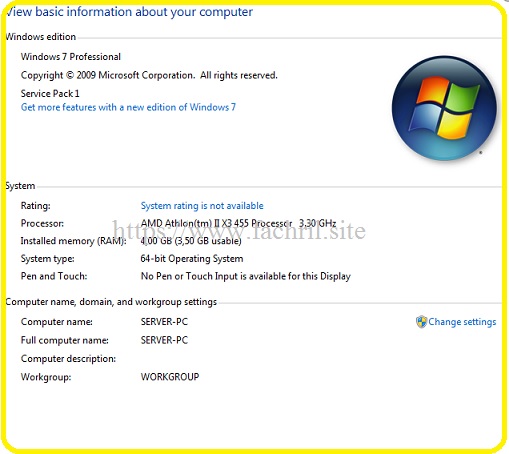Click the No Pen or Touch Input text
The height and width of the screenshot is (454, 509).
coord(246,276)
